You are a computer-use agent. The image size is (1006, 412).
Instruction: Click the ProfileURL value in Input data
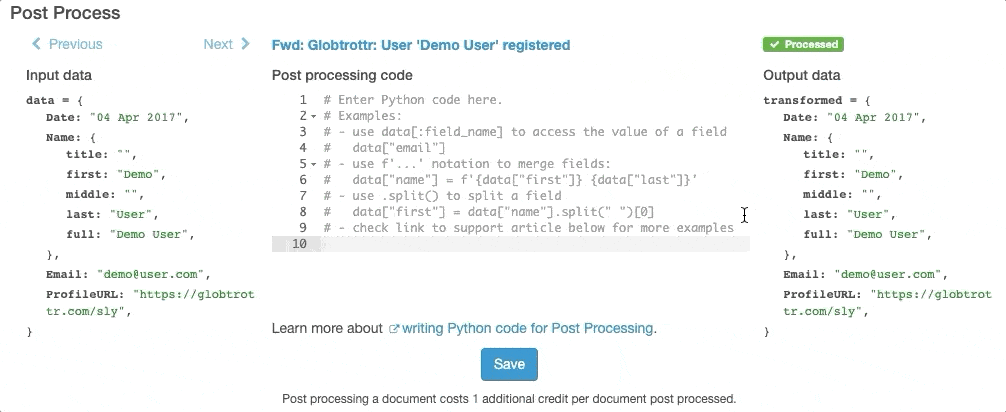click(151, 303)
